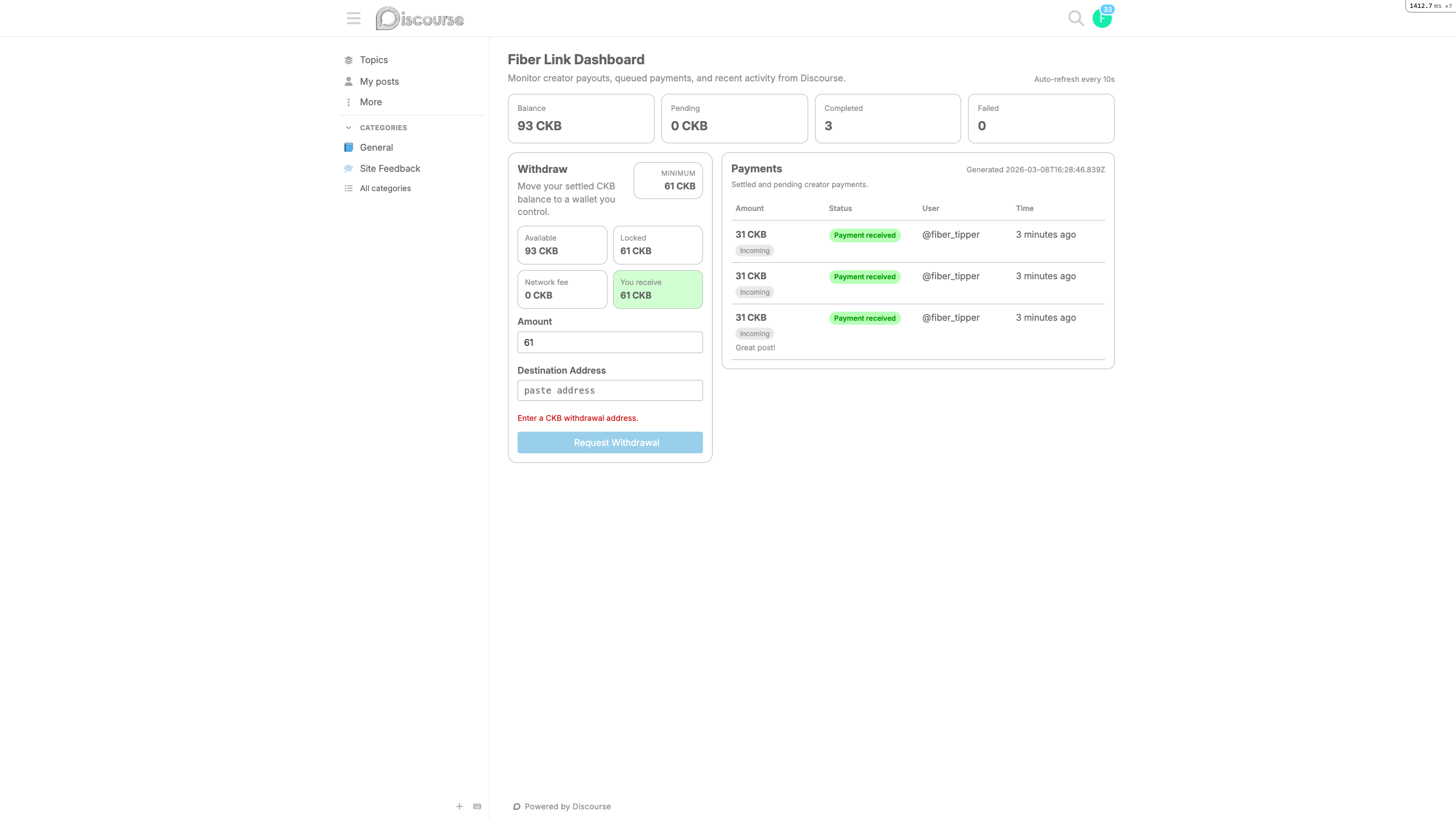The width and height of the screenshot is (1456, 819).
Task: Go to My posts
Action: tap(379, 81)
